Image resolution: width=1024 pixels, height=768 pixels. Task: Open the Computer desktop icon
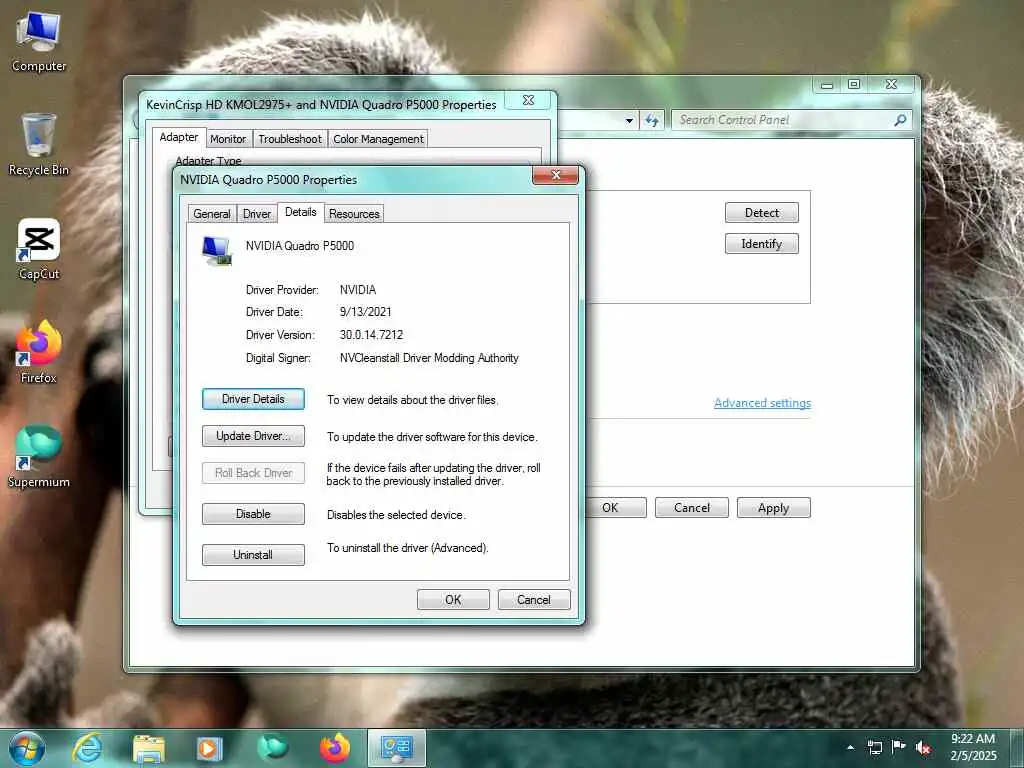[x=39, y=40]
